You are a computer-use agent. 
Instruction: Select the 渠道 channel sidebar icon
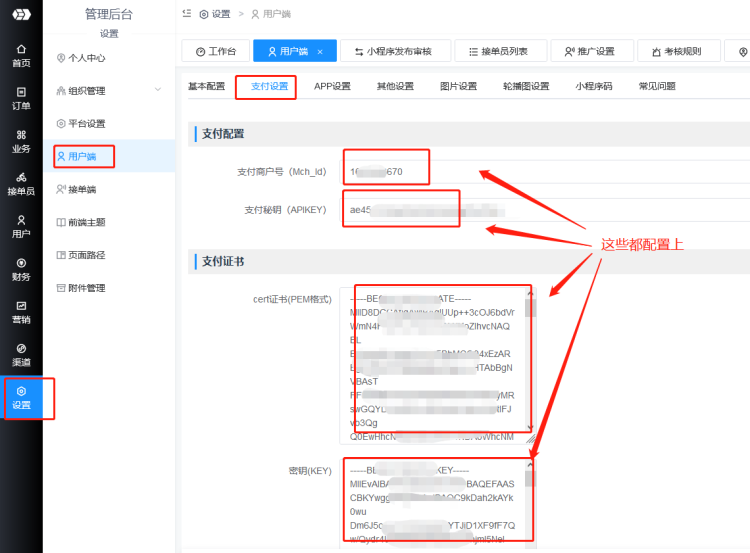coord(21,354)
